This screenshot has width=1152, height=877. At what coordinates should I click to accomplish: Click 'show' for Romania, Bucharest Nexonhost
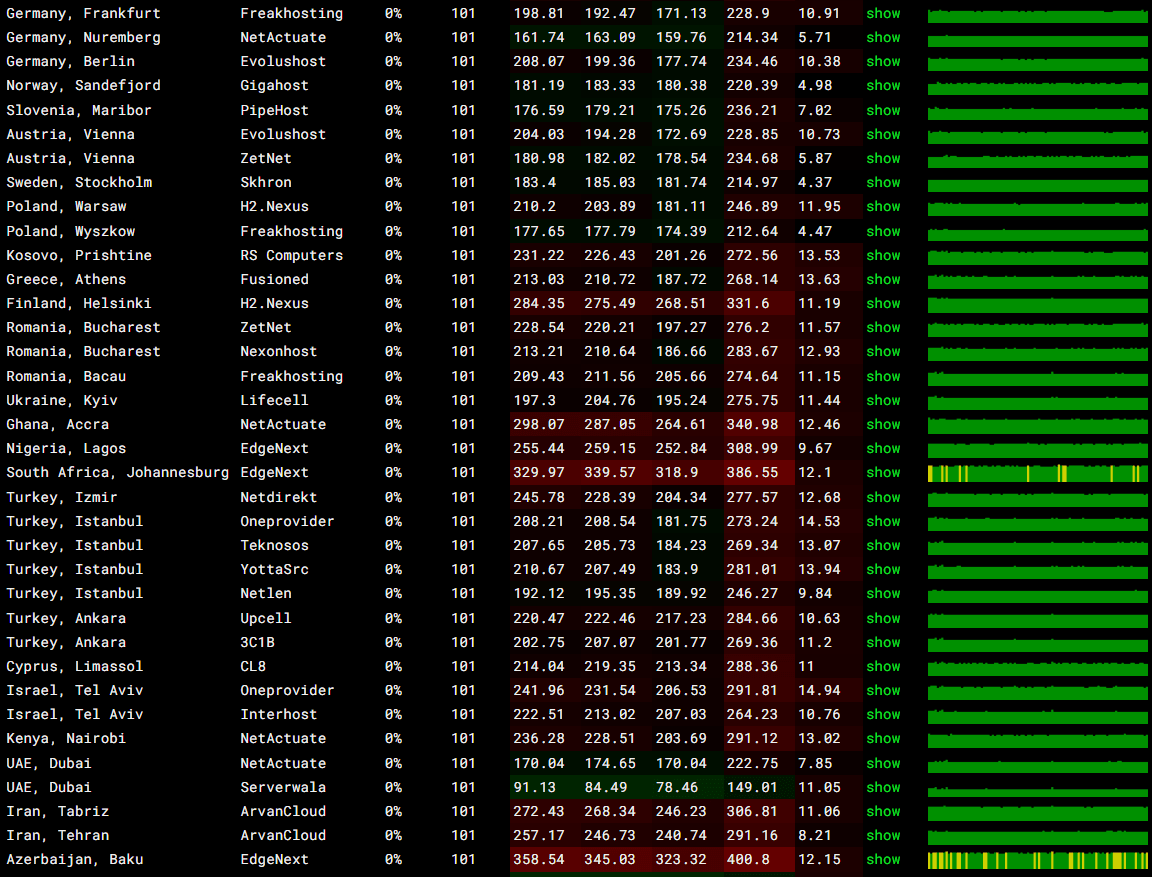(x=883, y=351)
